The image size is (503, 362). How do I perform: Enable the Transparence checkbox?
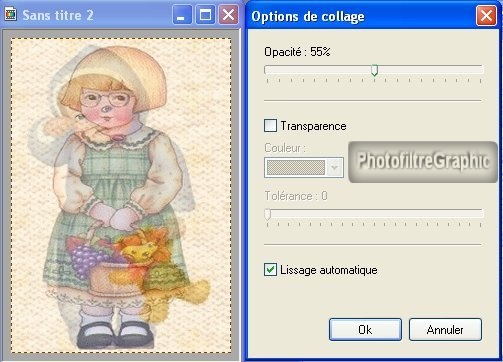[x=270, y=126]
